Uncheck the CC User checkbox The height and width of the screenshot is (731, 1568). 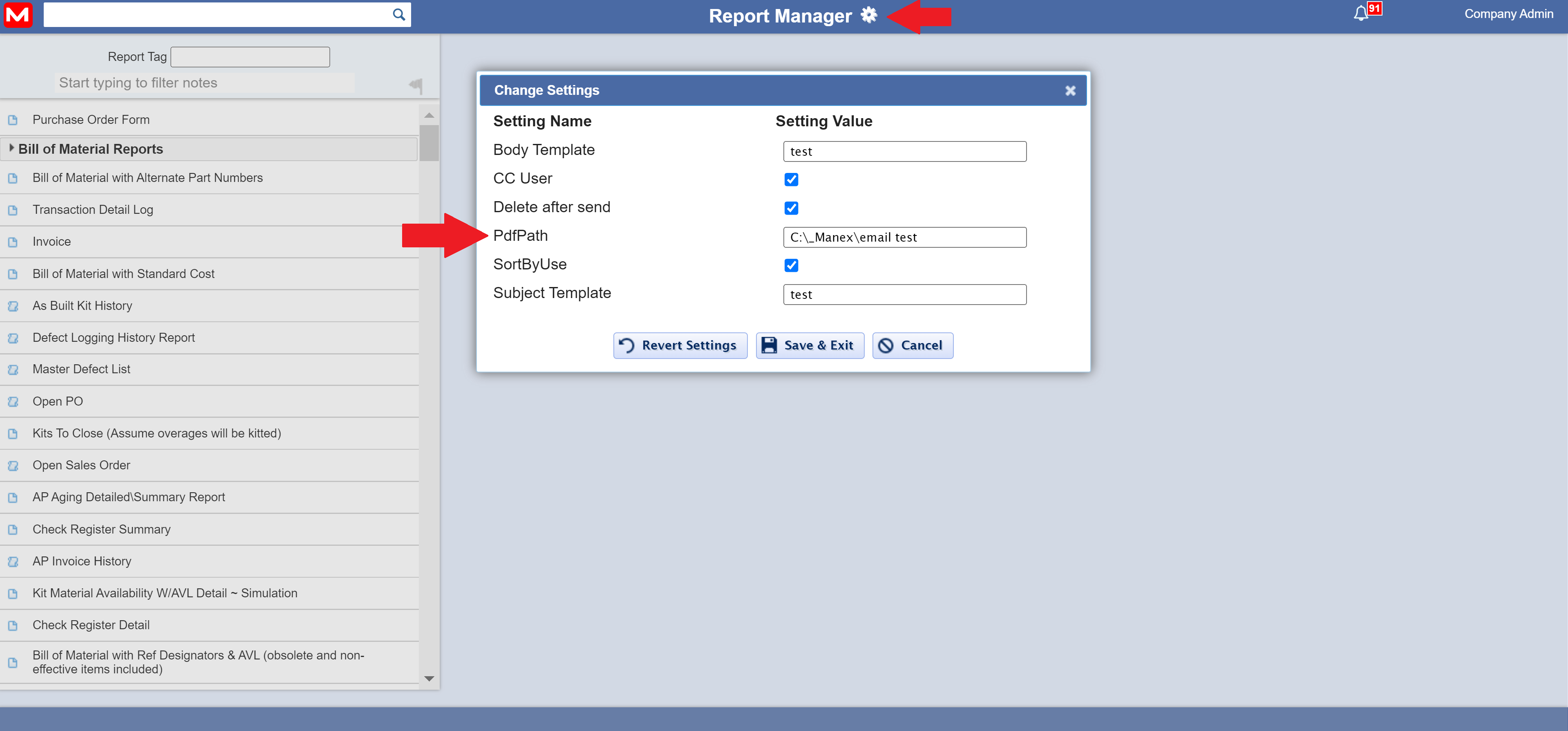click(791, 179)
